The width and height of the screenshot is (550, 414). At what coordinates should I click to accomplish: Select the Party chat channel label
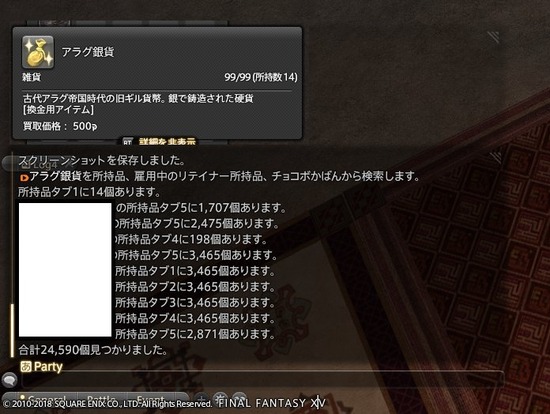(x=48, y=367)
